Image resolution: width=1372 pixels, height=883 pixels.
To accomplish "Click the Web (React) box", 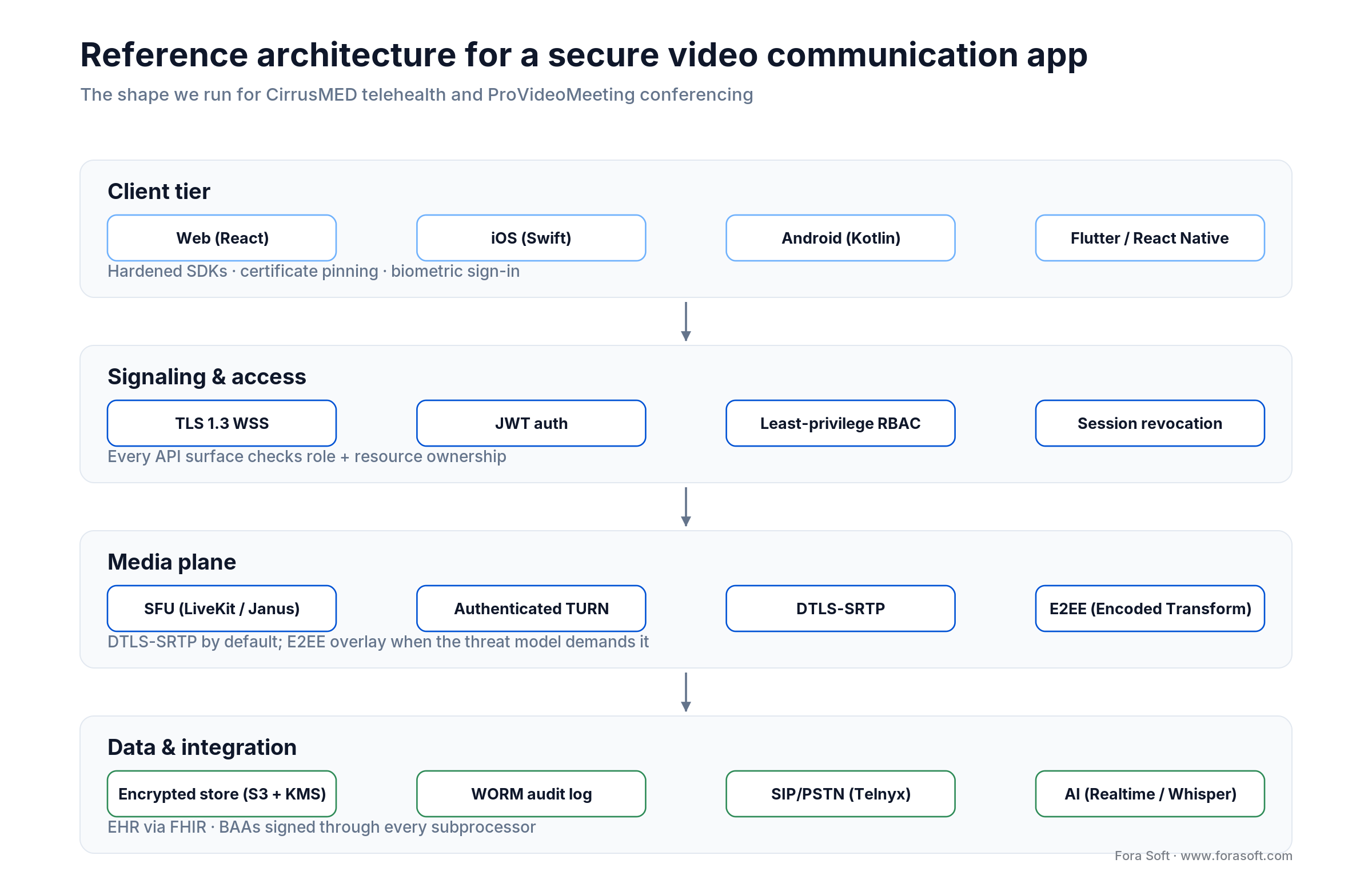I will tap(222, 238).
